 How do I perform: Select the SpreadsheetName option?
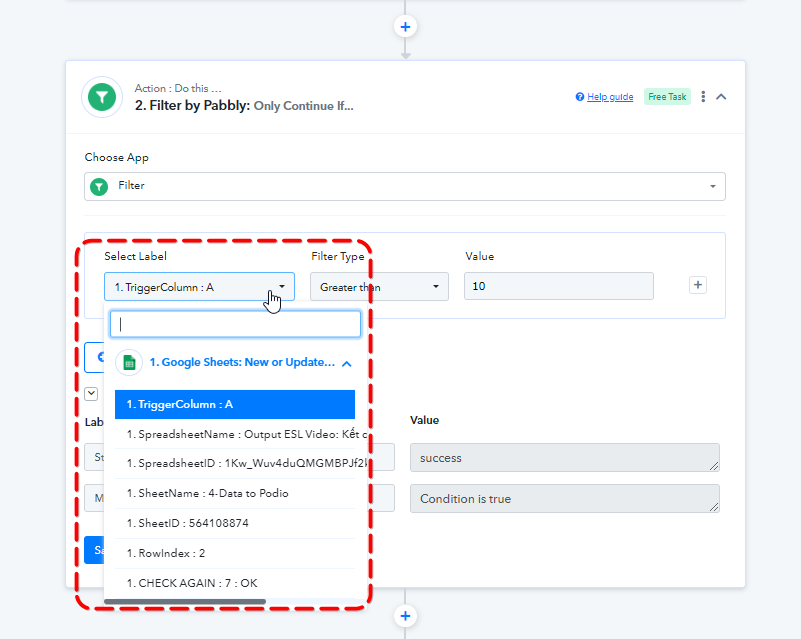pos(235,434)
